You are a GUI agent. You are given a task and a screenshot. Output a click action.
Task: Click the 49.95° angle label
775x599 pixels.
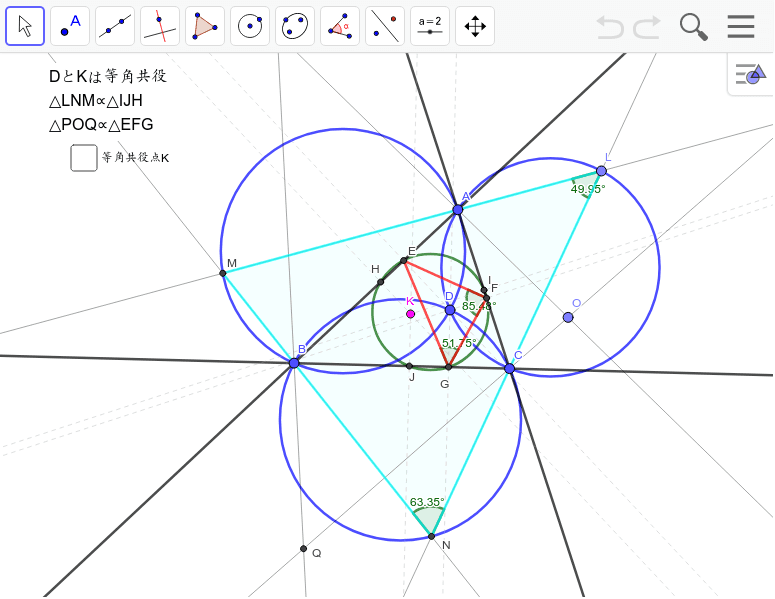click(x=588, y=189)
